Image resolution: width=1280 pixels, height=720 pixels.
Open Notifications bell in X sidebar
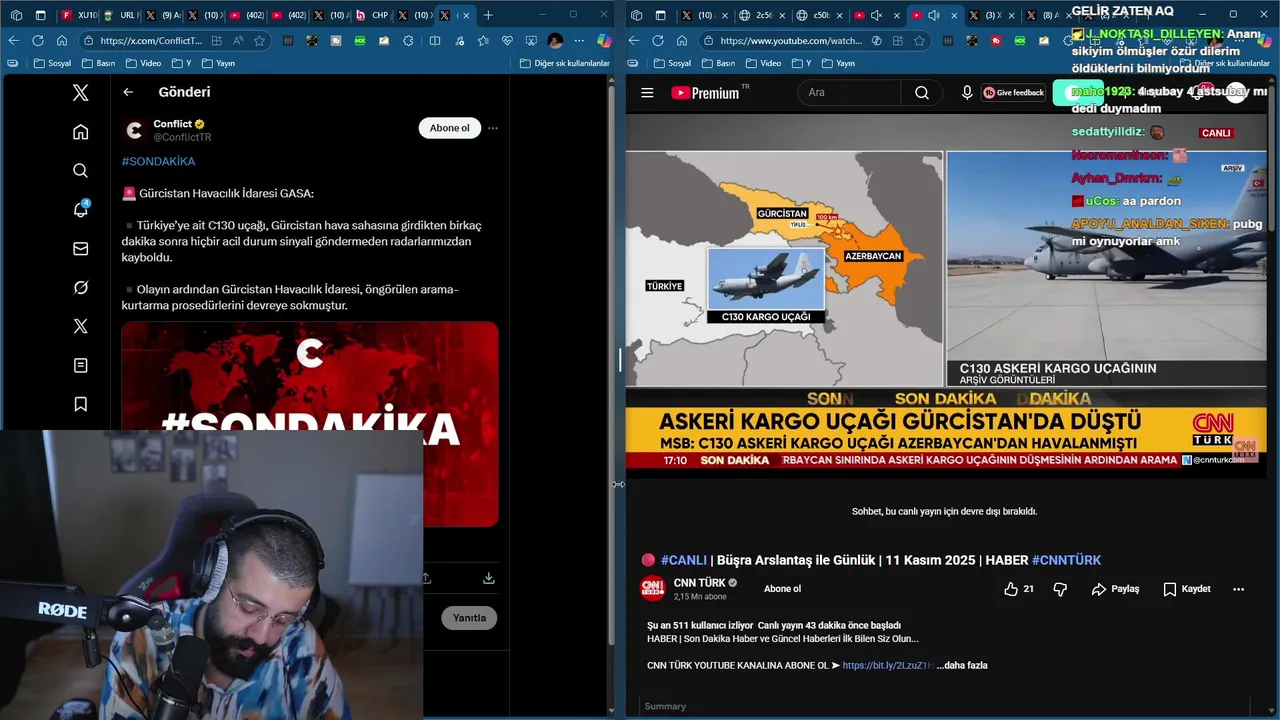(81, 209)
